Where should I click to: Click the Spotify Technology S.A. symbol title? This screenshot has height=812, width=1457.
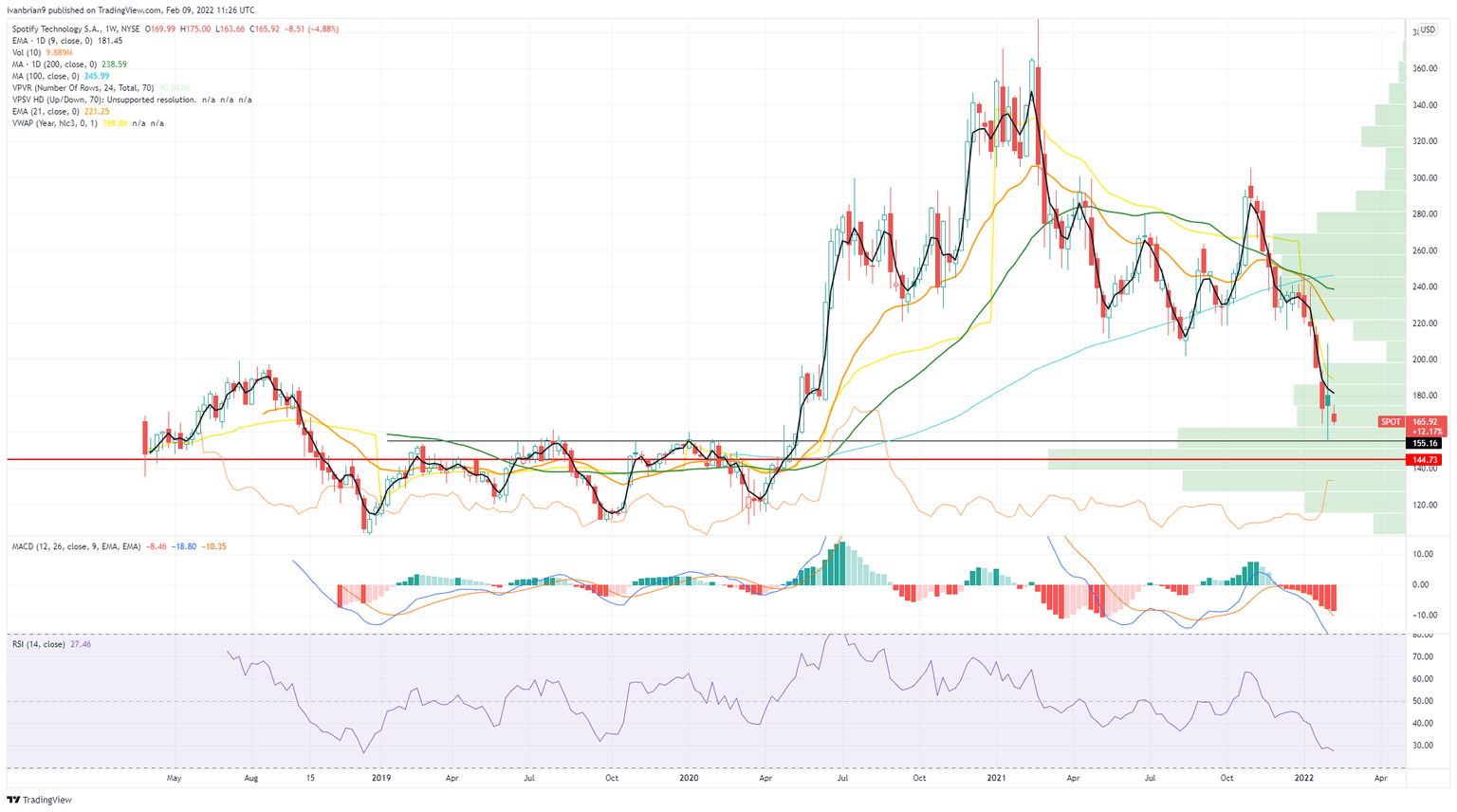(x=76, y=28)
